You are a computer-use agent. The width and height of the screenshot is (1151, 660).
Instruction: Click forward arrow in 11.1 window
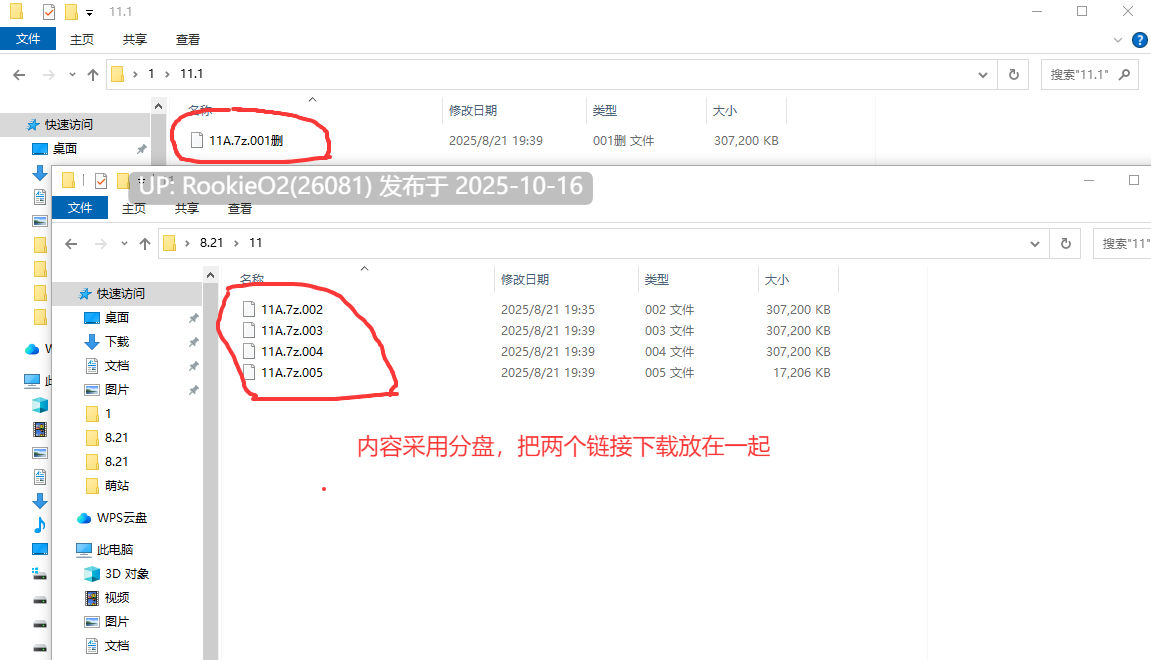(48, 74)
